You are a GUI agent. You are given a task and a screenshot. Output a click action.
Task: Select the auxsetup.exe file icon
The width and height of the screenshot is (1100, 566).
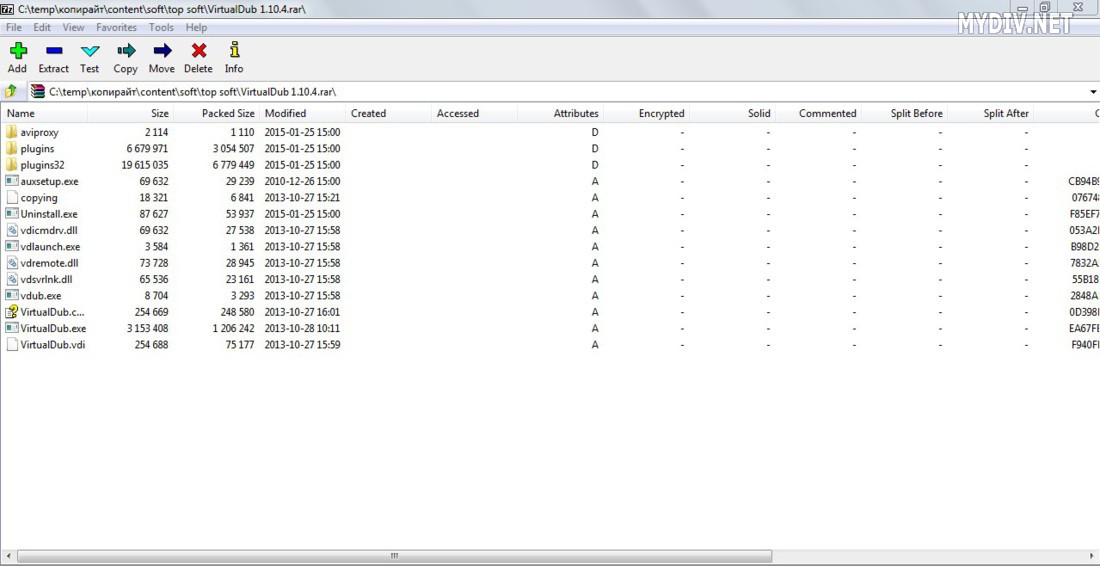11,181
